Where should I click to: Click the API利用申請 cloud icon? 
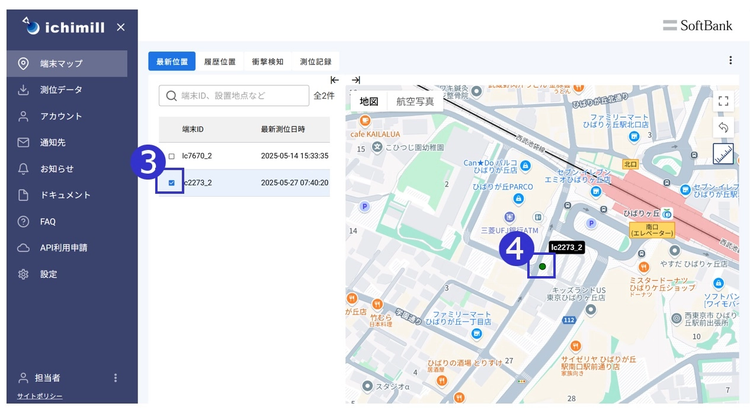23,248
